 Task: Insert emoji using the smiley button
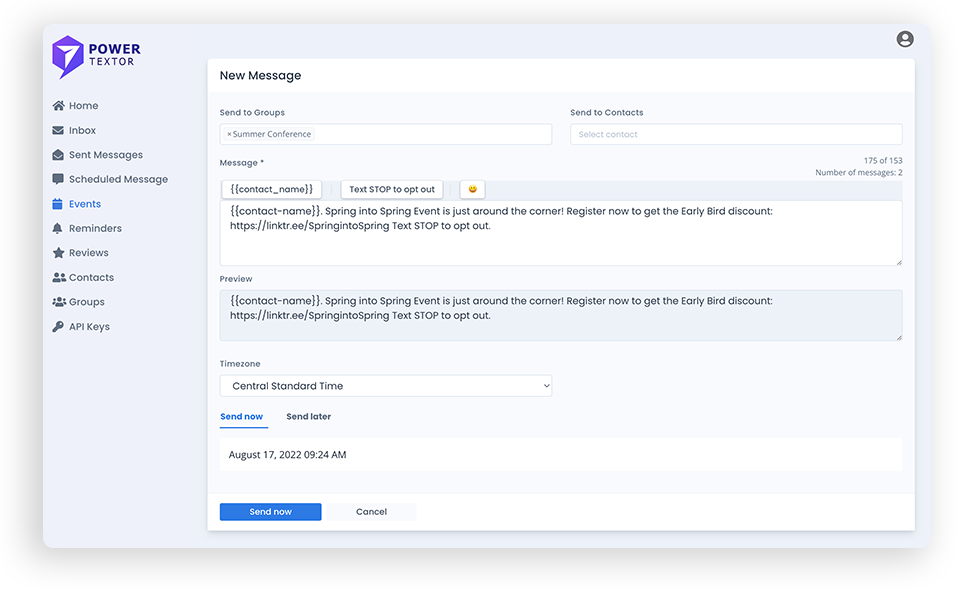point(472,189)
